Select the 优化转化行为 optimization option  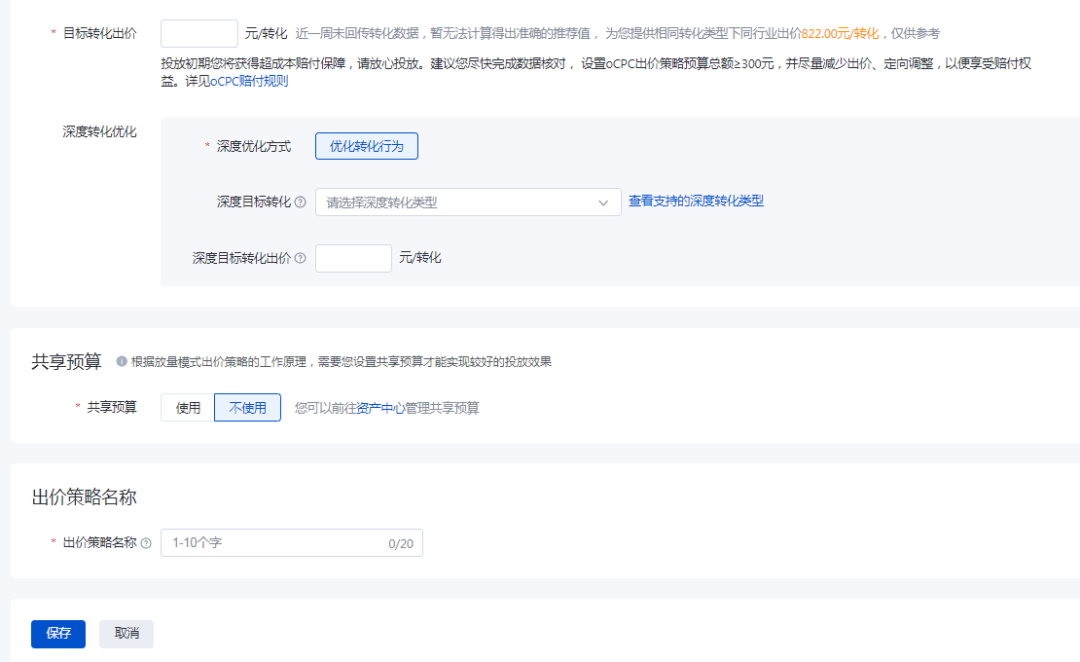pos(366,146)
